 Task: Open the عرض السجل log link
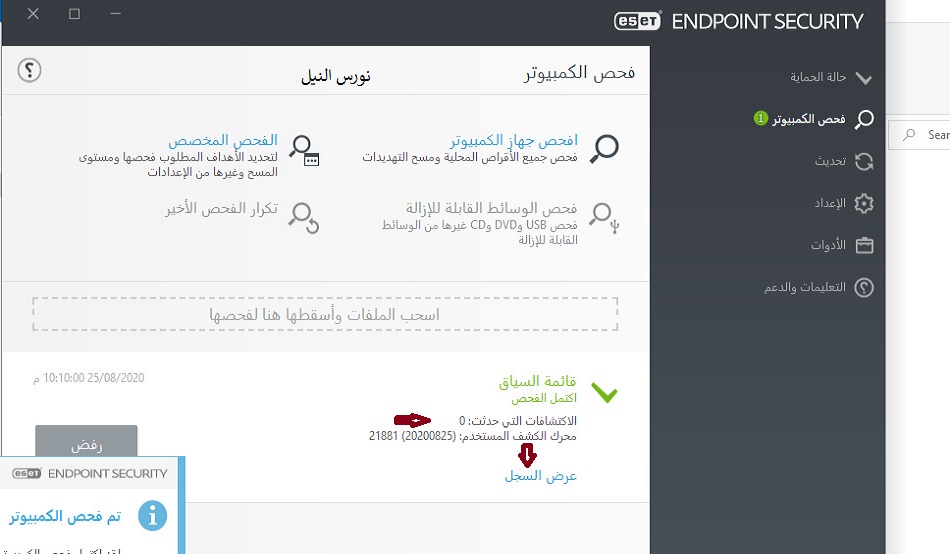540,476
